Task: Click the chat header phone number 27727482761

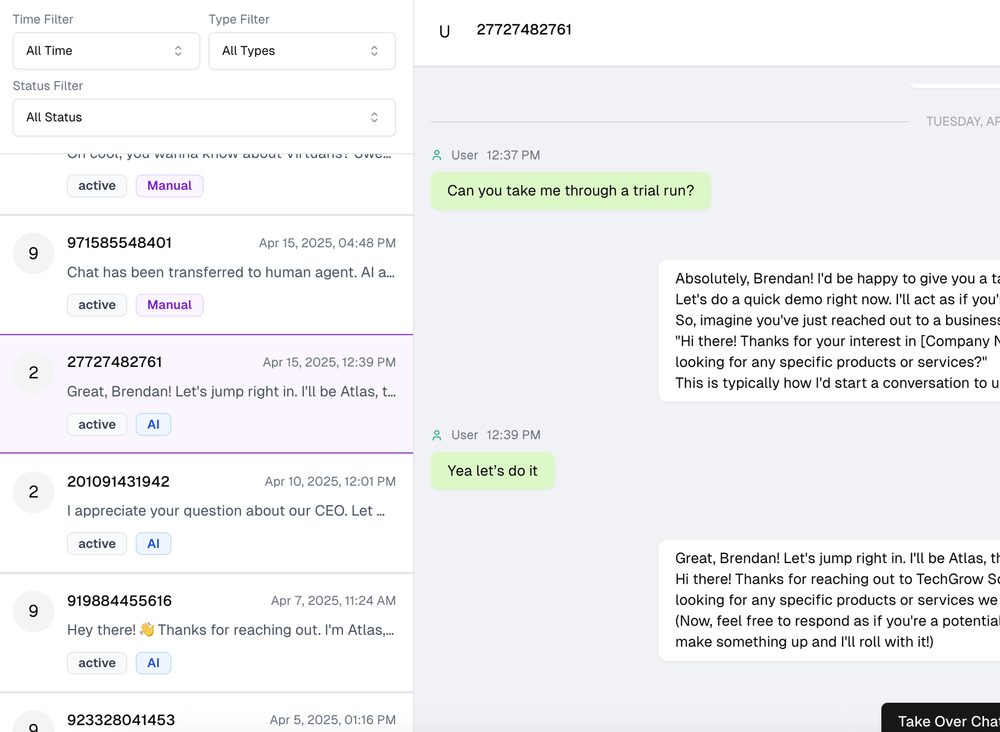Action: (524, 30)
